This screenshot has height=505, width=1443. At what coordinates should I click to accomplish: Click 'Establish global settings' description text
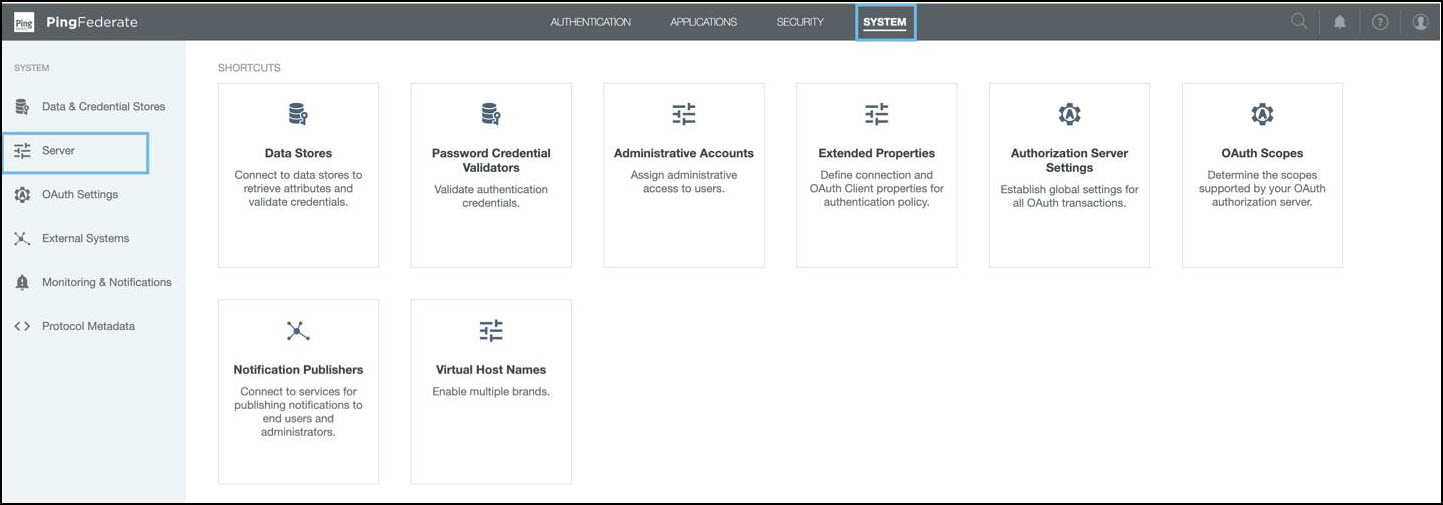coord(1070,196)
